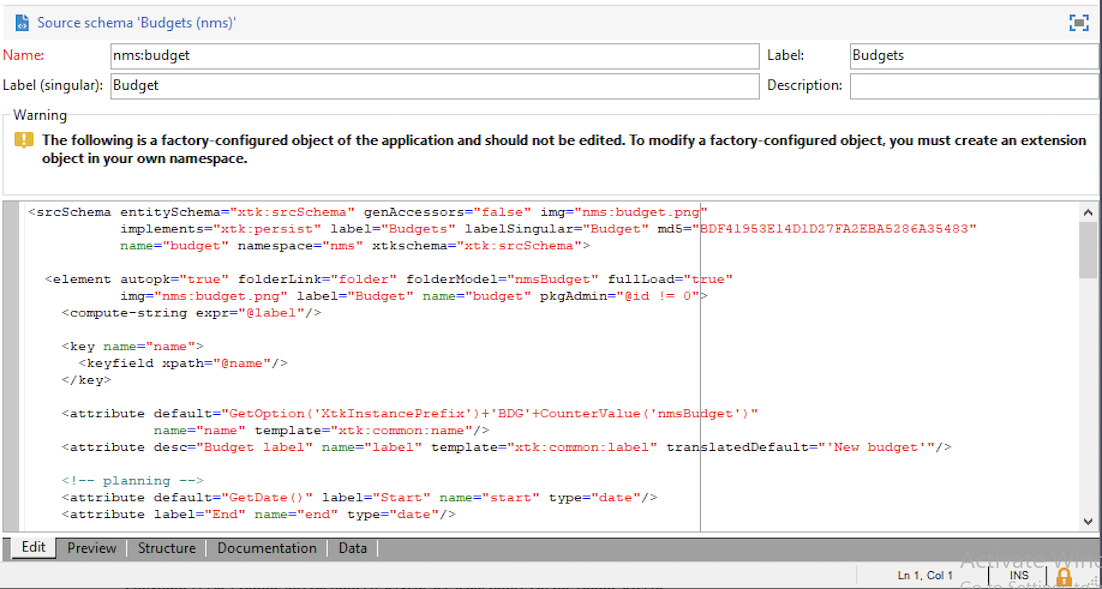Click the code editor scroll down arrow
Screen dimensions: 1102x589
pyautogui.click(x=1088, y=522)
